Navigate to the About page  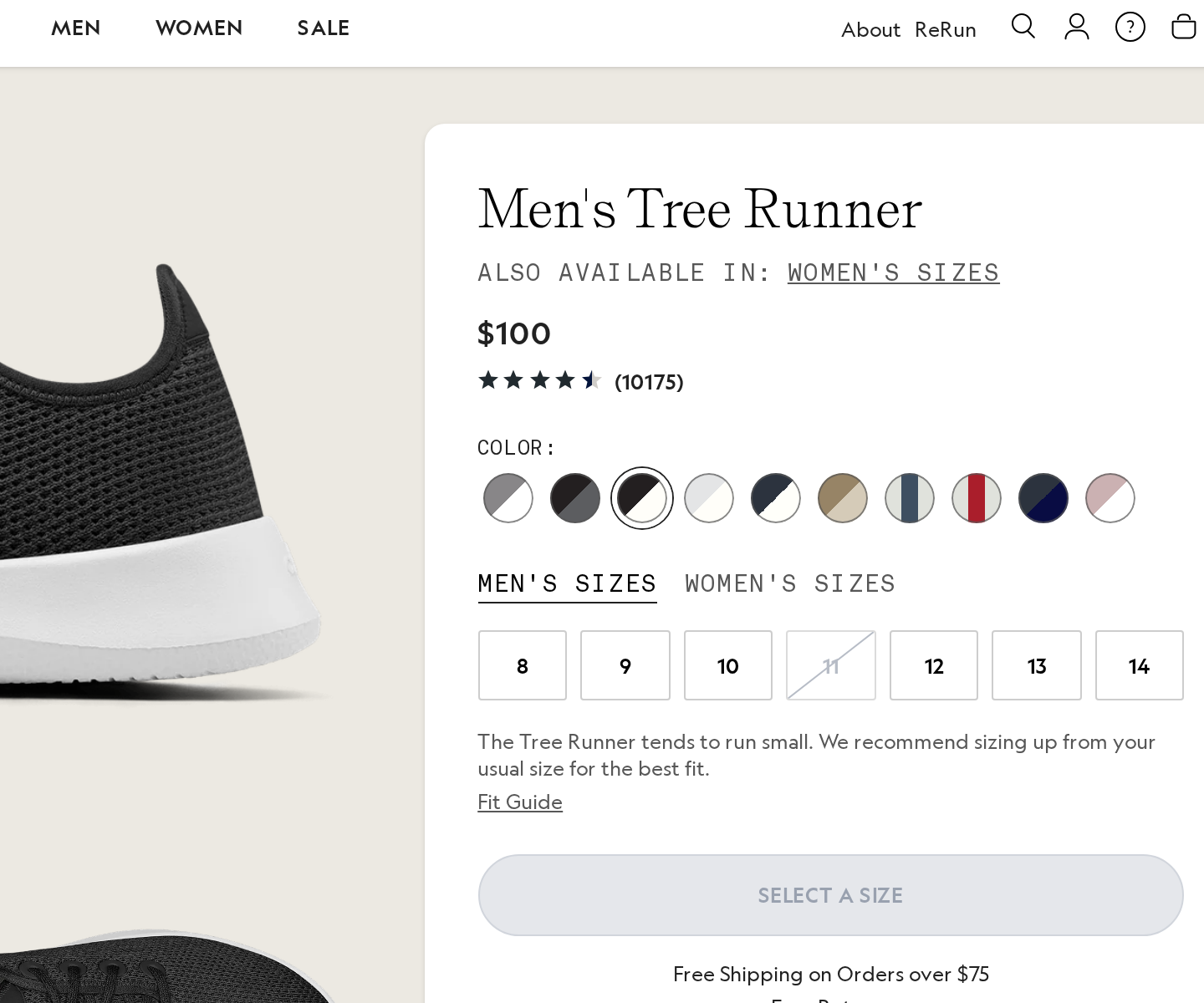(870, 29)
